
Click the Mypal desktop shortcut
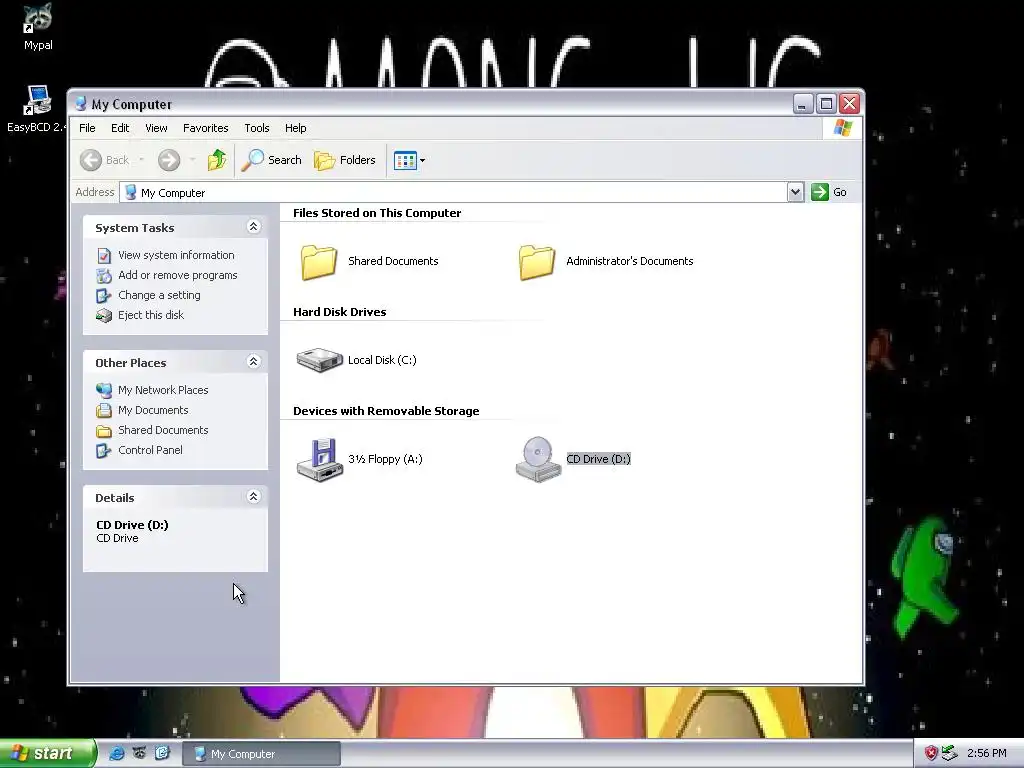tap(38, 27)
